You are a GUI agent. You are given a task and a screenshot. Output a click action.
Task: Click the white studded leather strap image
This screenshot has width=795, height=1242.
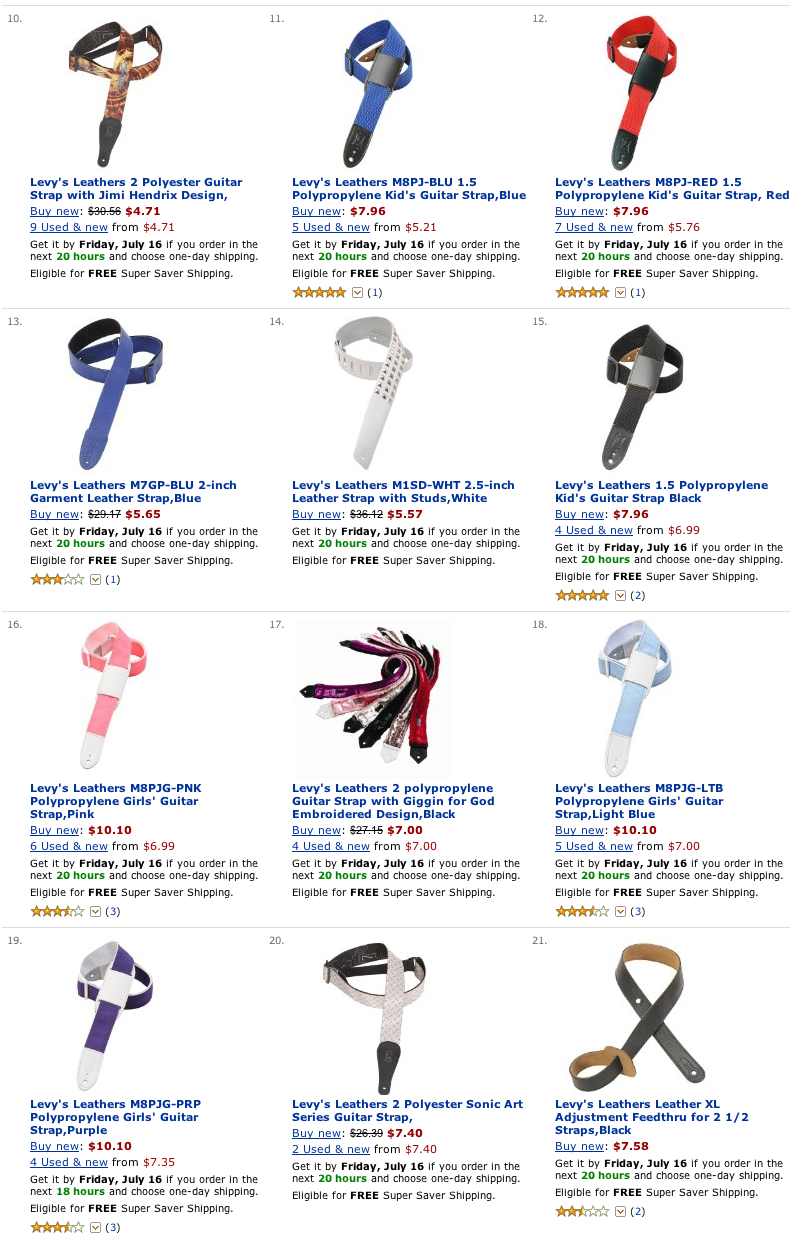coord(372,393)
